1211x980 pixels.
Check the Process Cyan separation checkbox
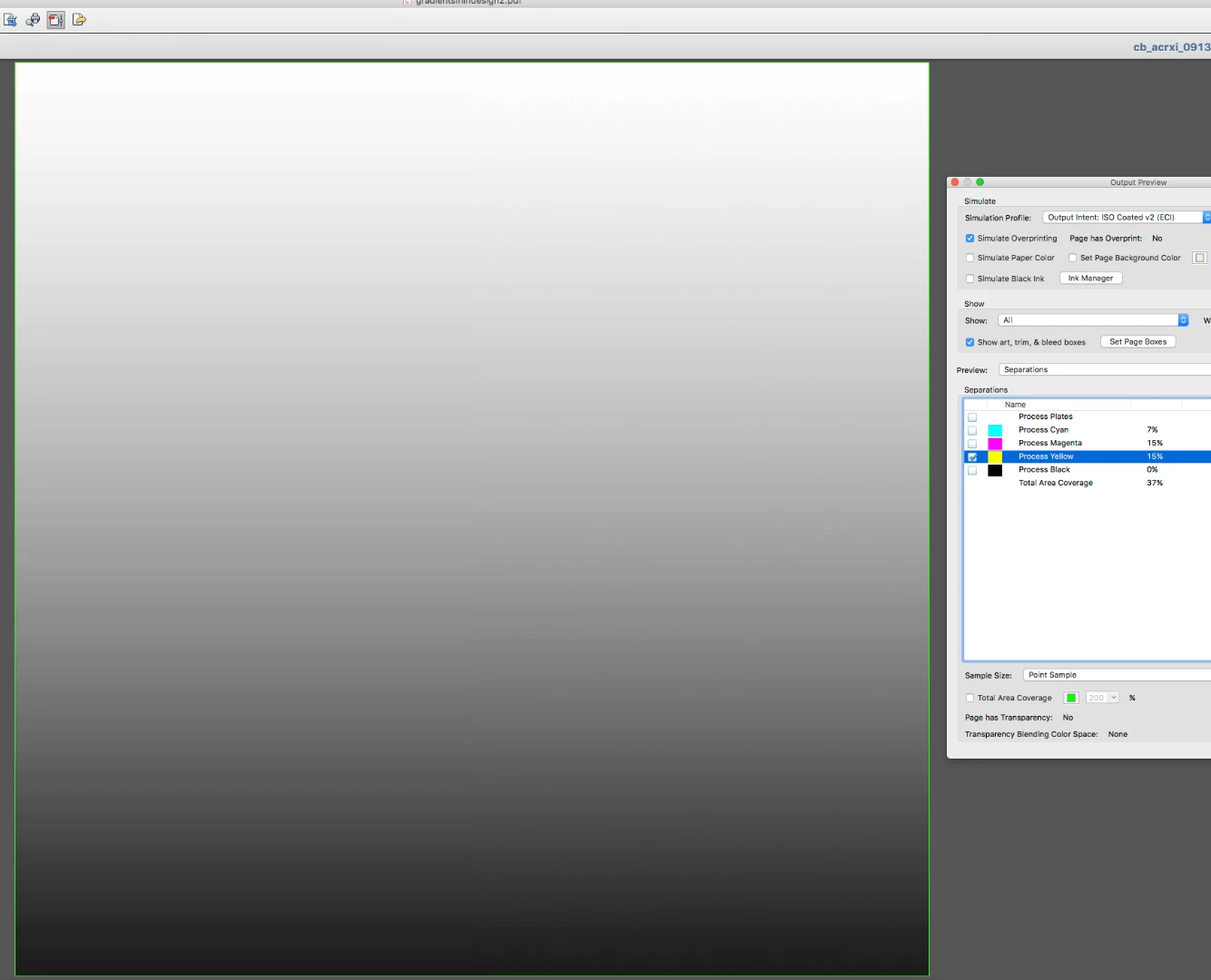pyautogui.click(x=972, y=430)
